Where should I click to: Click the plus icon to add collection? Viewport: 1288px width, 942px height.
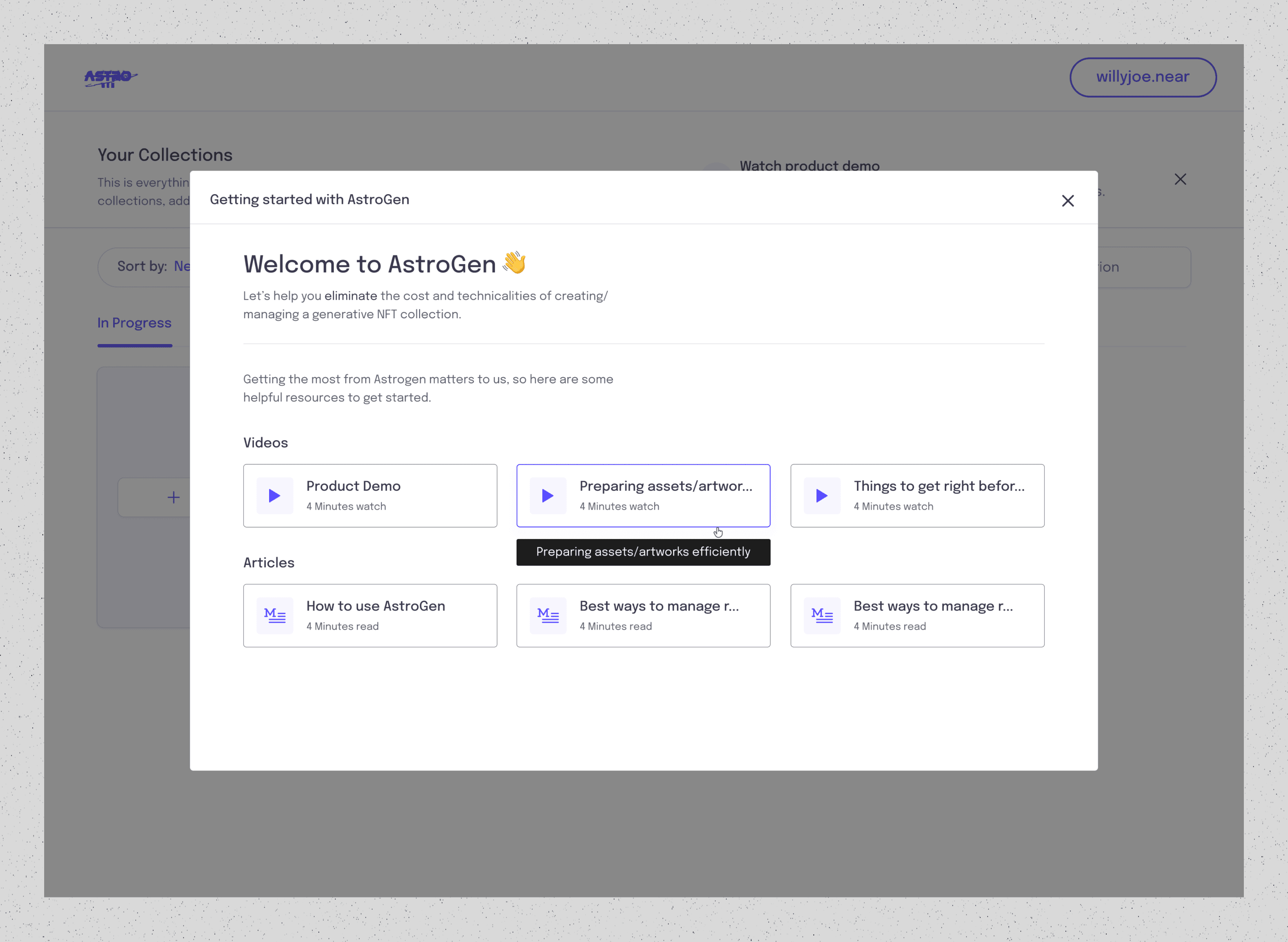point(173,497)
